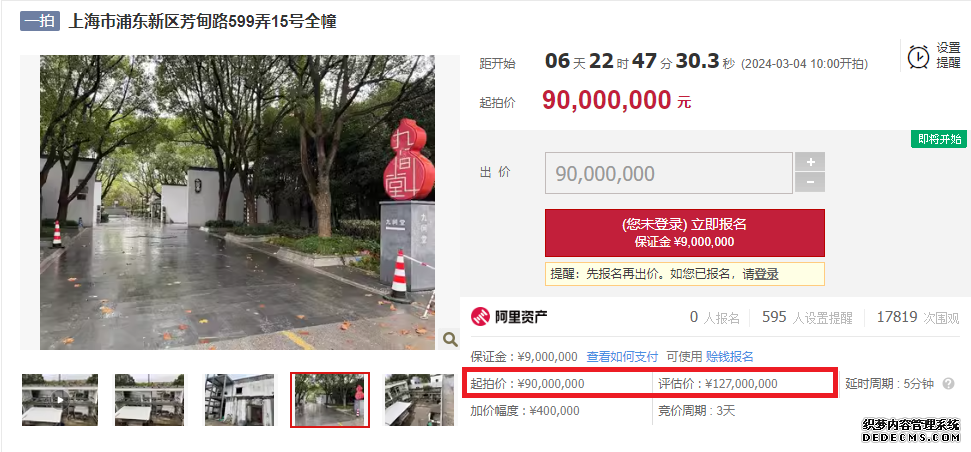This screenshot has height=452, width=971.
Task: Click the bid price input field
Action: [x=669, y=173]
